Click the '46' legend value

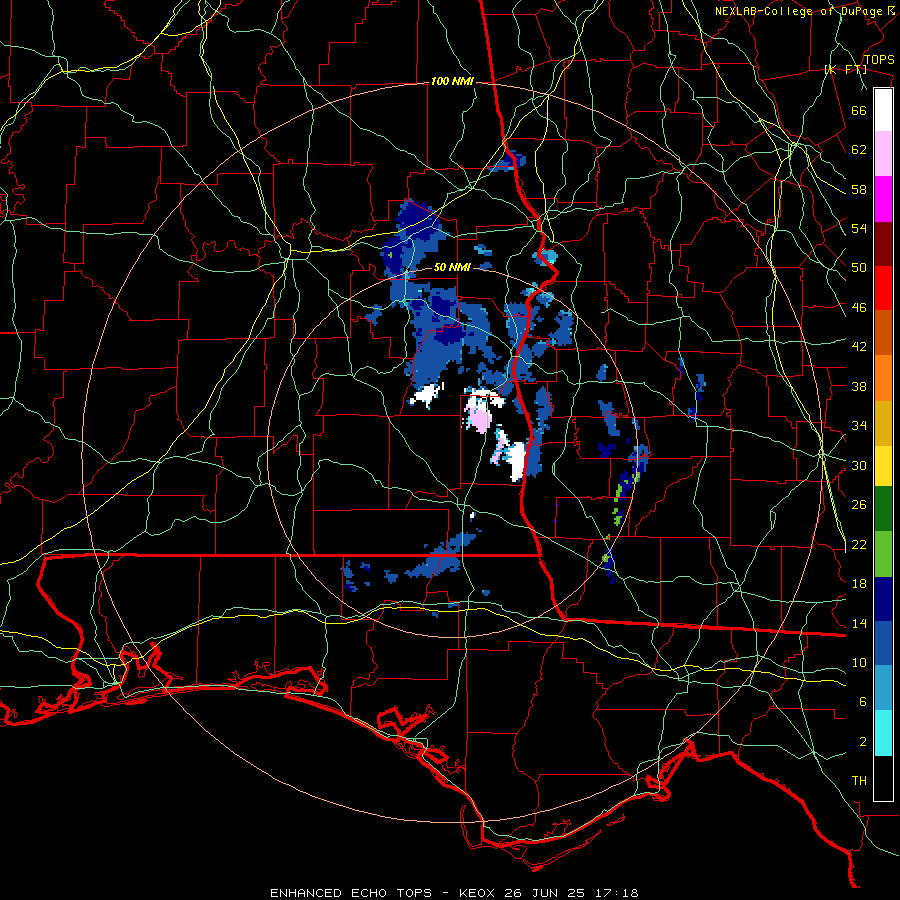click(859, 308)
